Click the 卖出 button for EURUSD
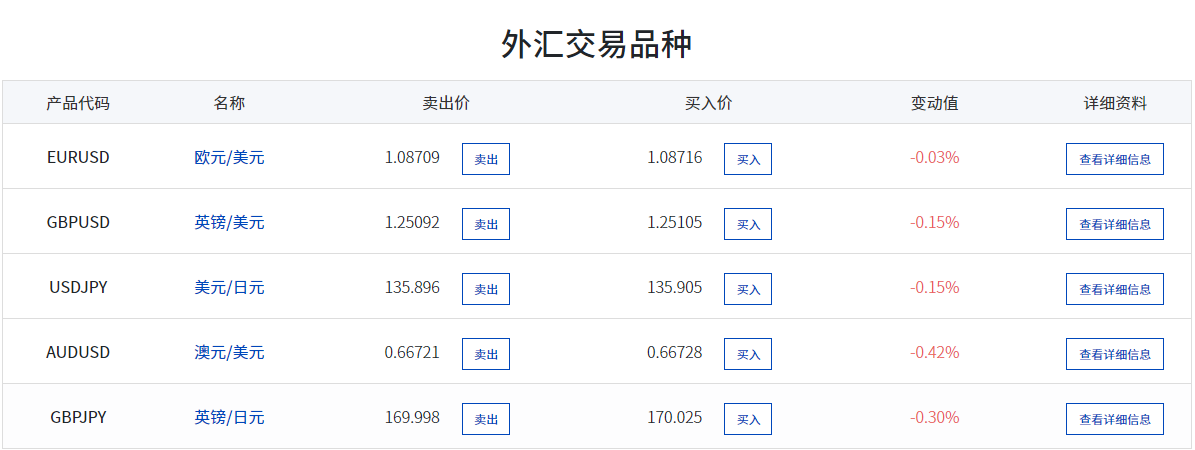 (x=486, y=159)
